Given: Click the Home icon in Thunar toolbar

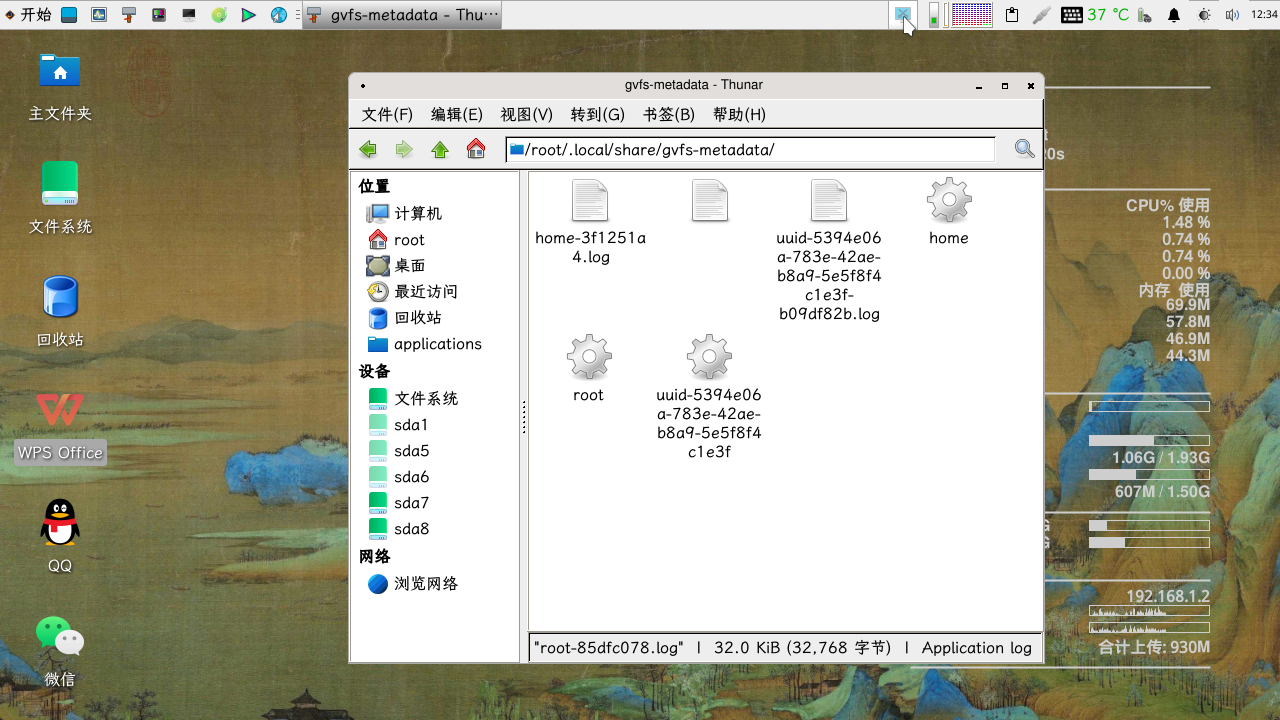Looking at the screenshot, I should pyautogui.click(x=474, y=148).
